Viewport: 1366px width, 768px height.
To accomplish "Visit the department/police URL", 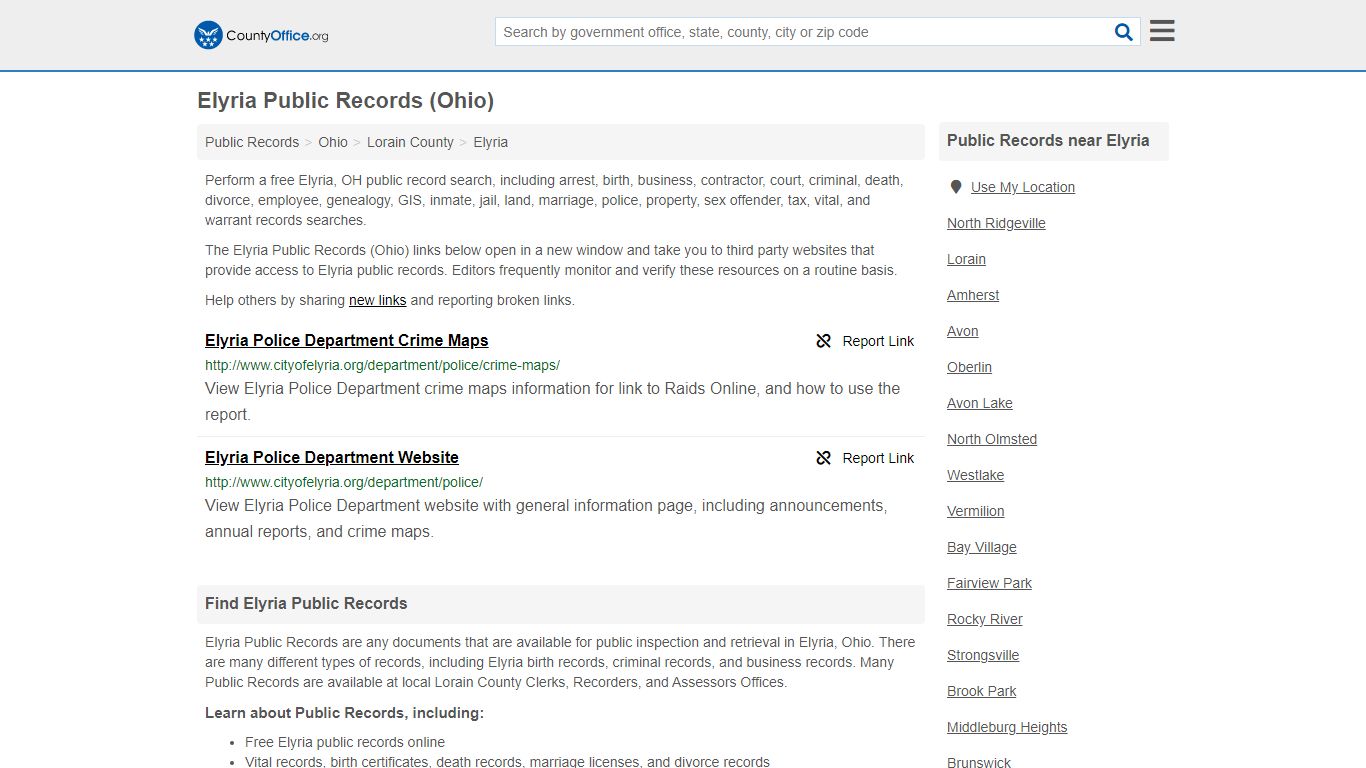I will pyautogui.click(x=344, y=482).
